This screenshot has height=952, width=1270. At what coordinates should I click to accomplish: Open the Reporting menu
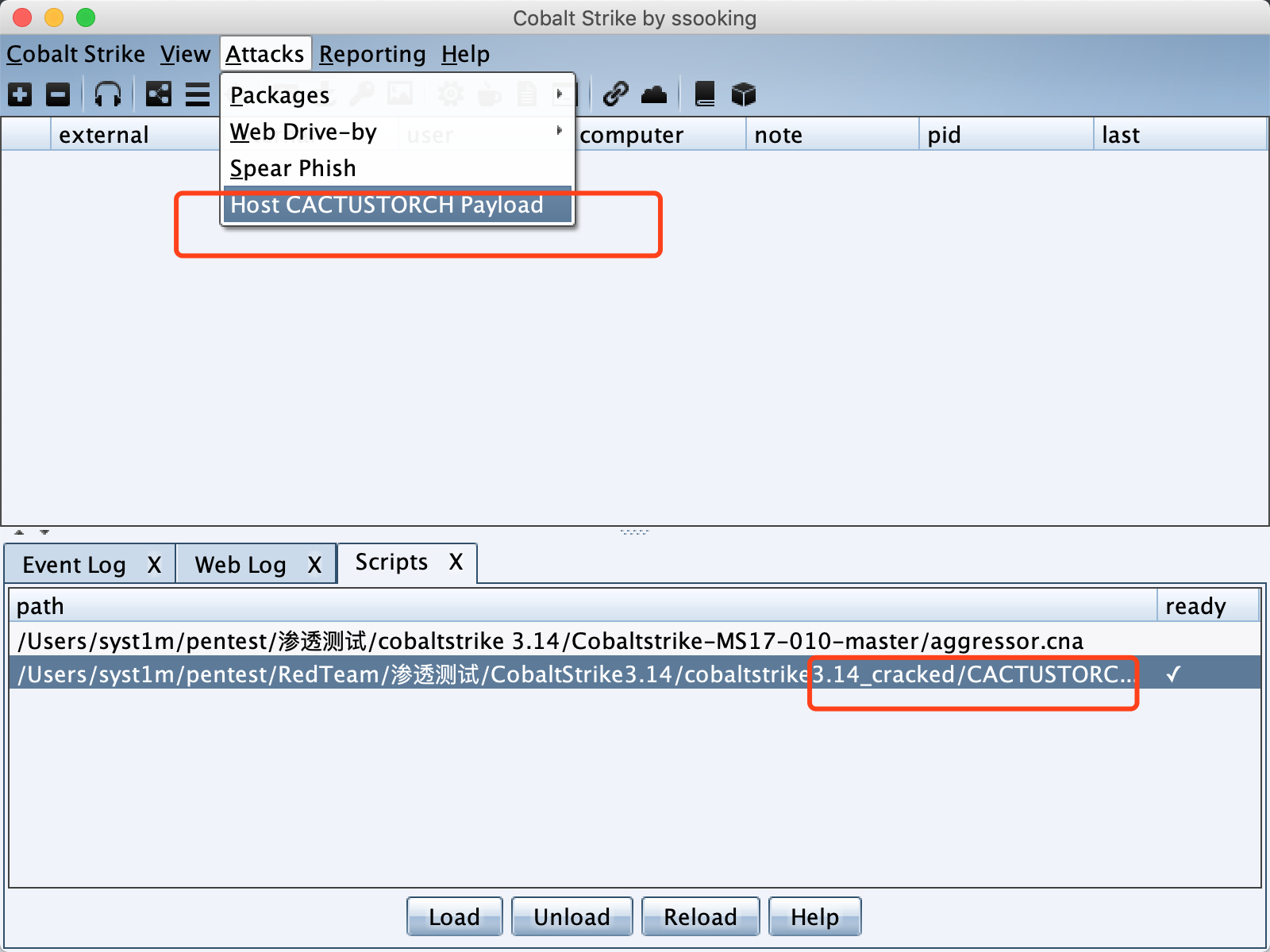[372, 54]
